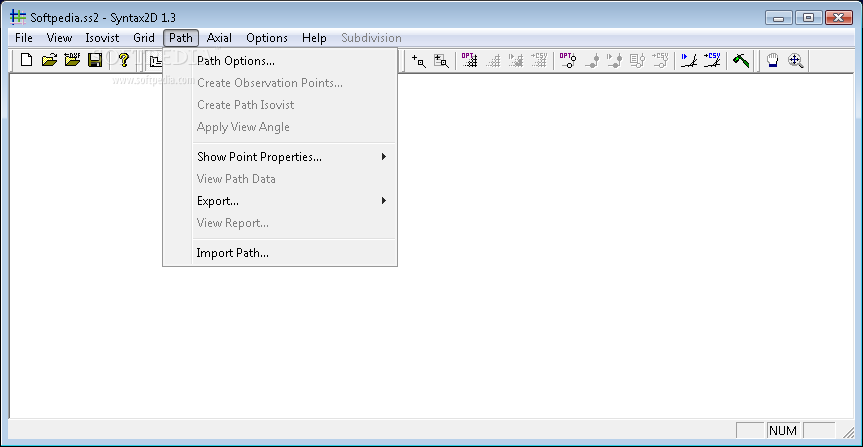The image size is (863, 447).
Task: Click the blue CSV axial export icon
Action: click(712, 61)
